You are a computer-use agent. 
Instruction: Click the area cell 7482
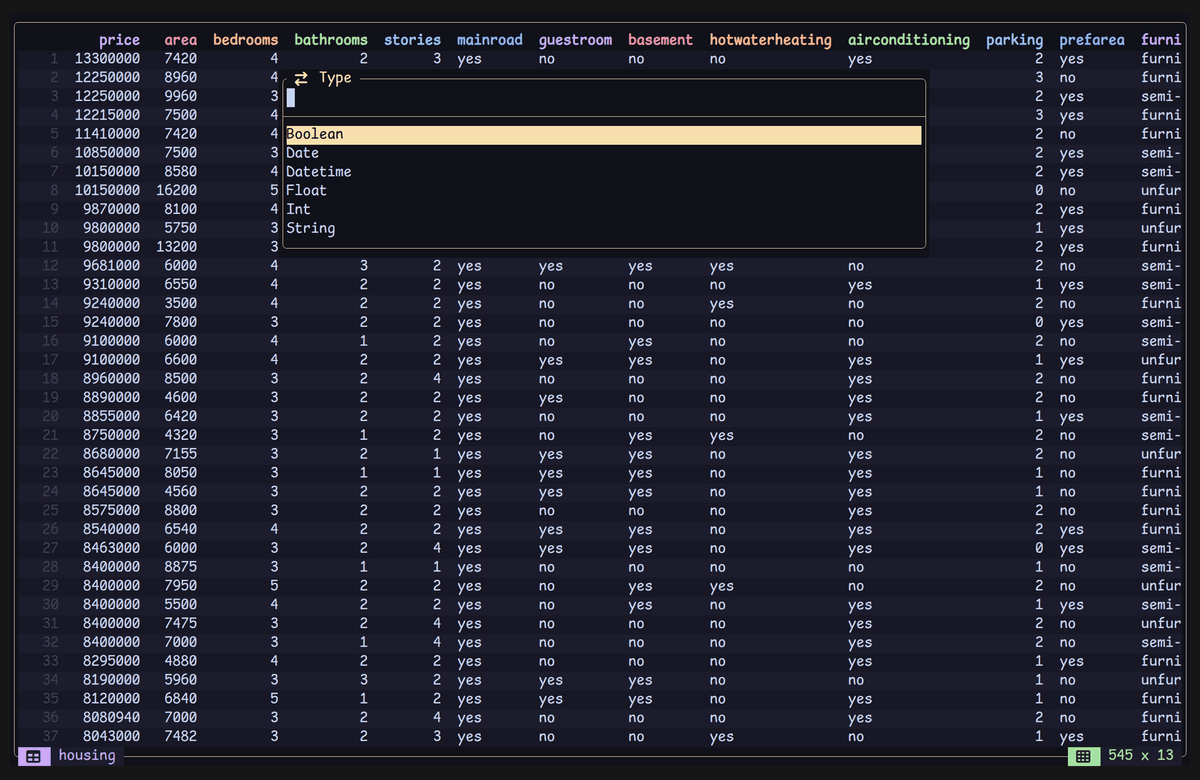[x=181, y=737]
